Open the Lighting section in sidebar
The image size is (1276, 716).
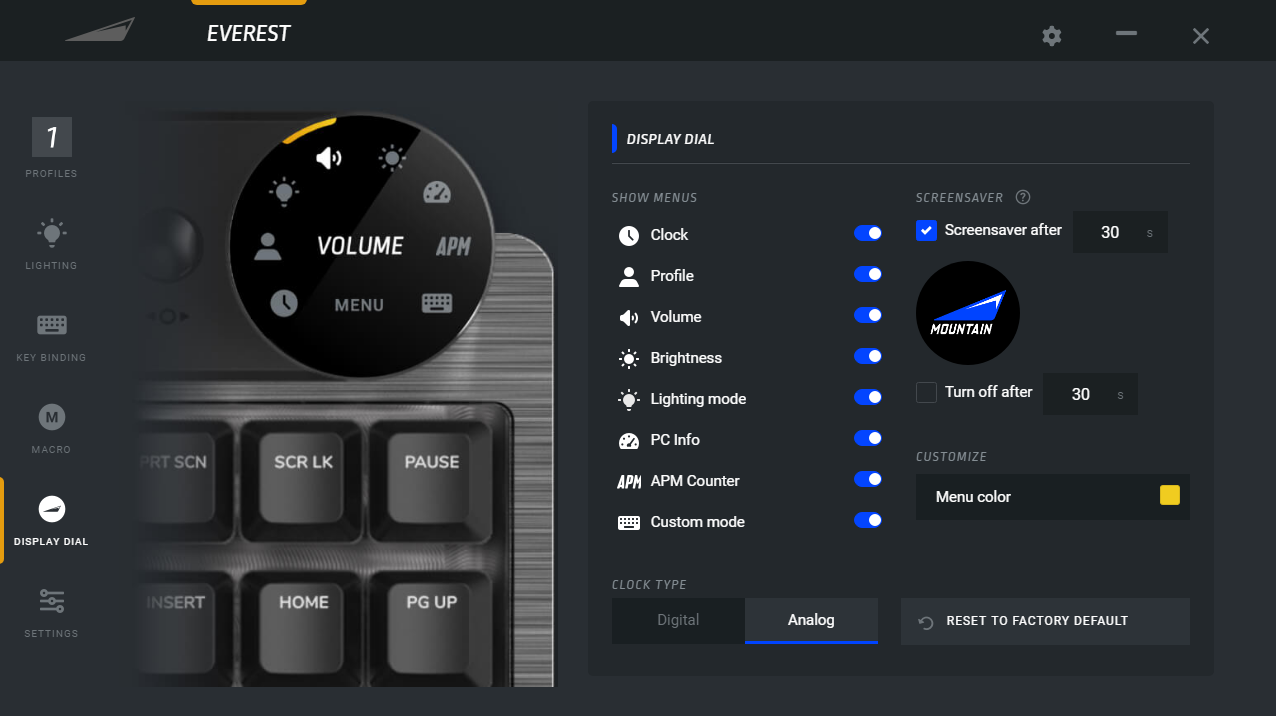pos(51,243)
